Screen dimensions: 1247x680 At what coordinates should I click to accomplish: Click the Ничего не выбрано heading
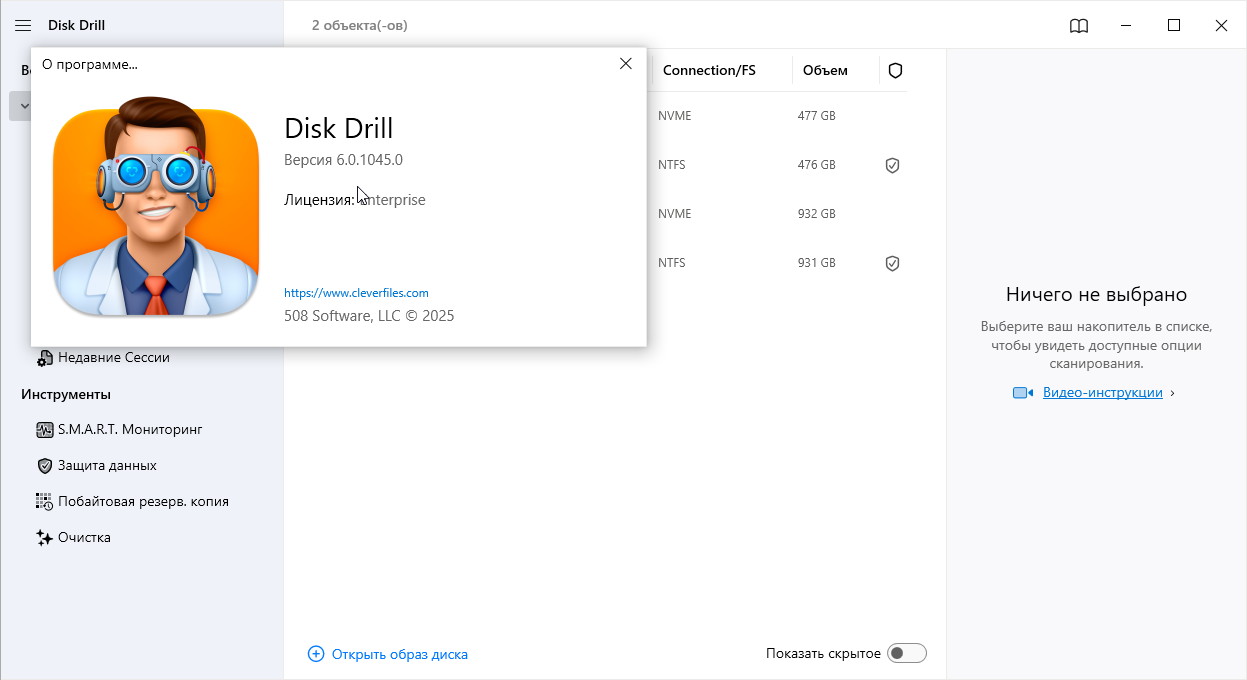point(1096,295)
